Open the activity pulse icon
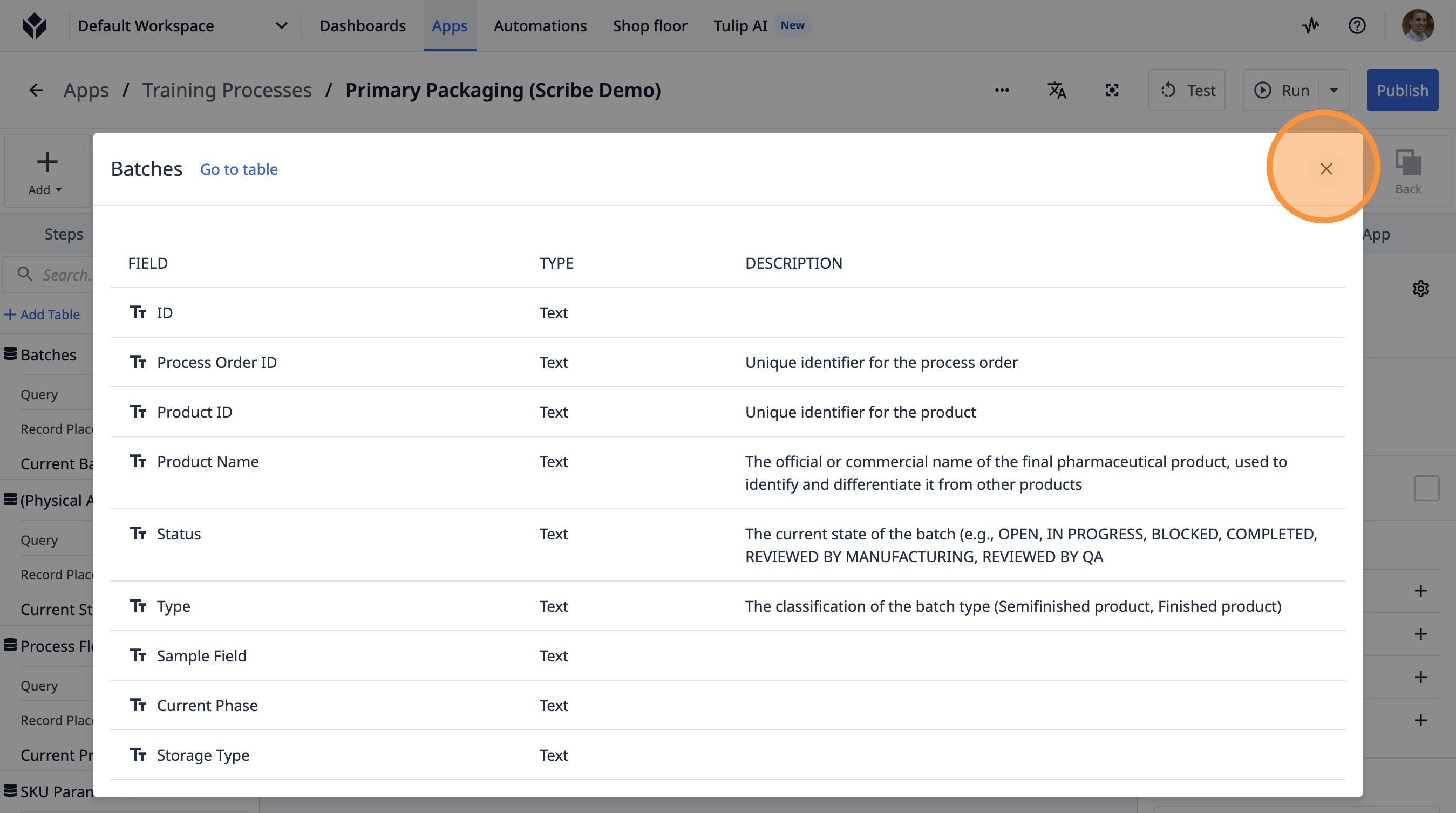The width and height of the screenshot is (1456, 813). pos(1311,25)
